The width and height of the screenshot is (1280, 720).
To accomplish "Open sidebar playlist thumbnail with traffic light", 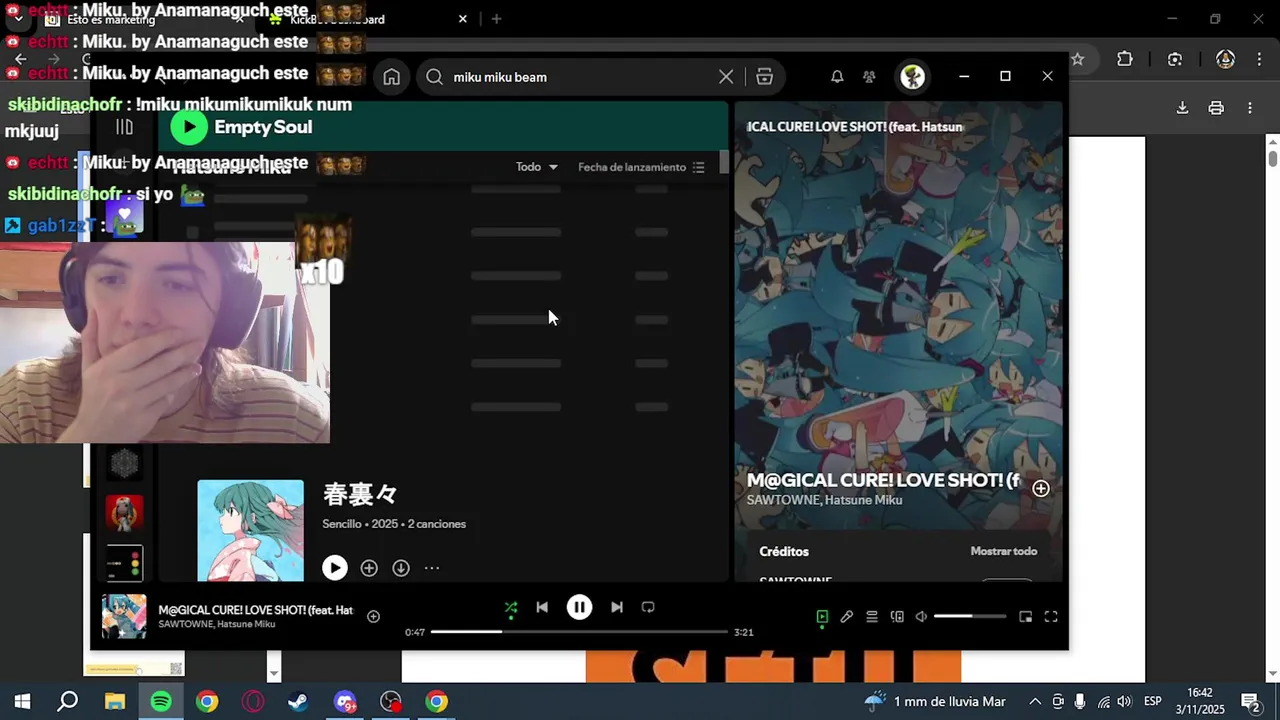I will coord(124,563).
